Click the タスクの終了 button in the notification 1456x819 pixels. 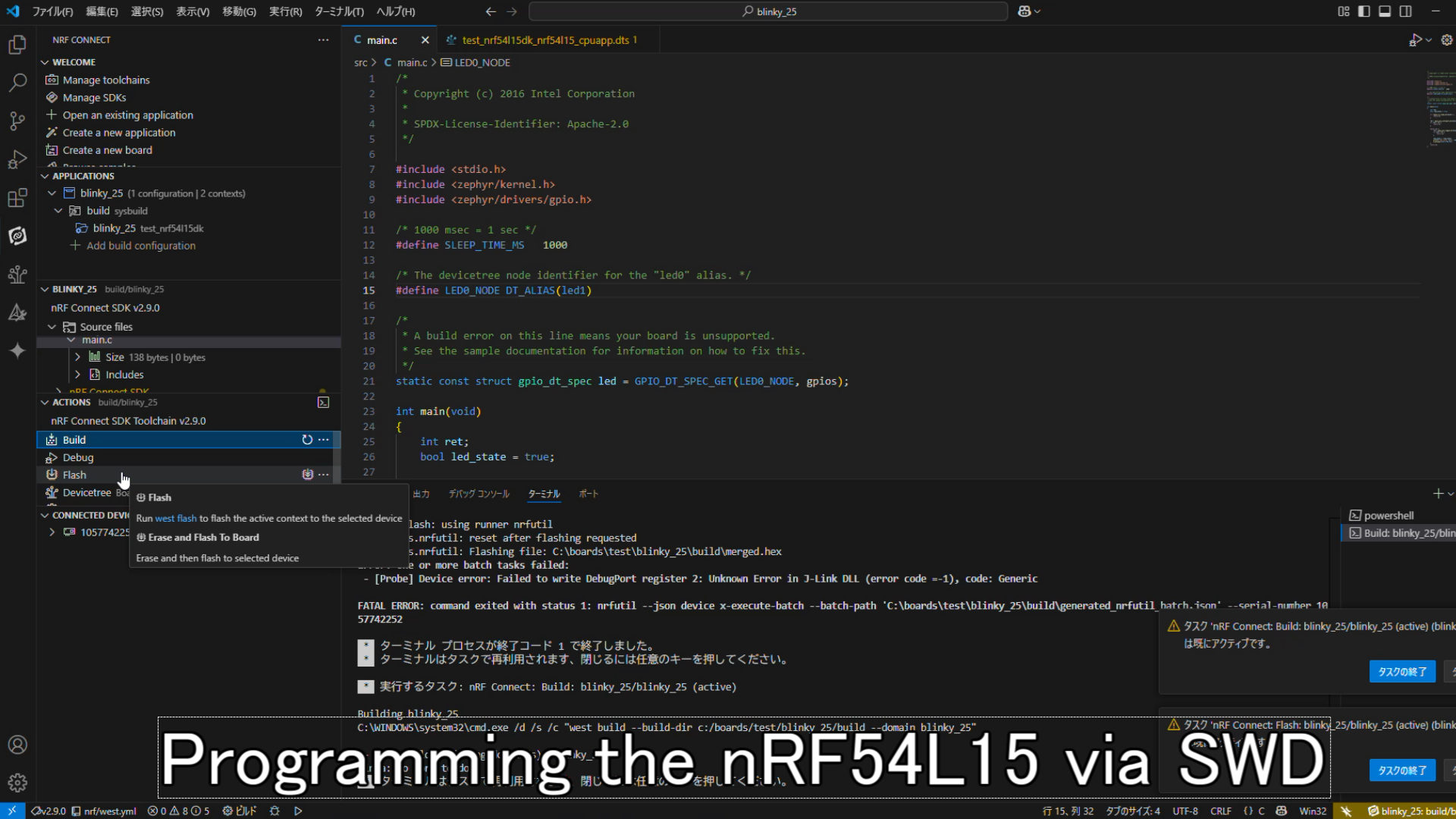pyautogui.click(x=1401, y=671)
